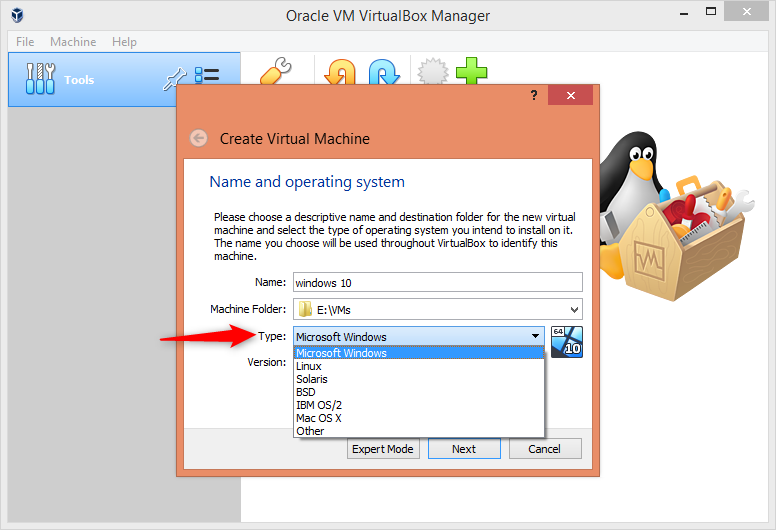Open the Help menu
Image resolution: width=776 pixels, height=530 pixels.
tap(124, 42)
